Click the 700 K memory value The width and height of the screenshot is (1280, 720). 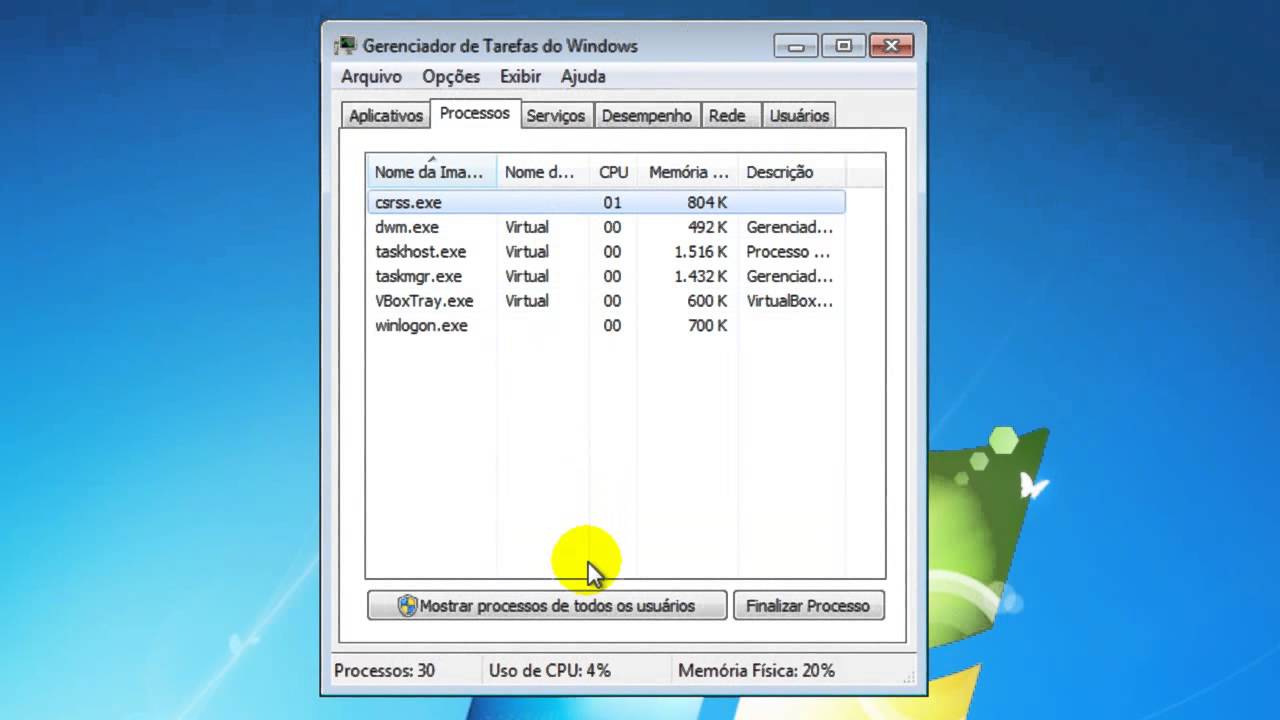point(707,326)
